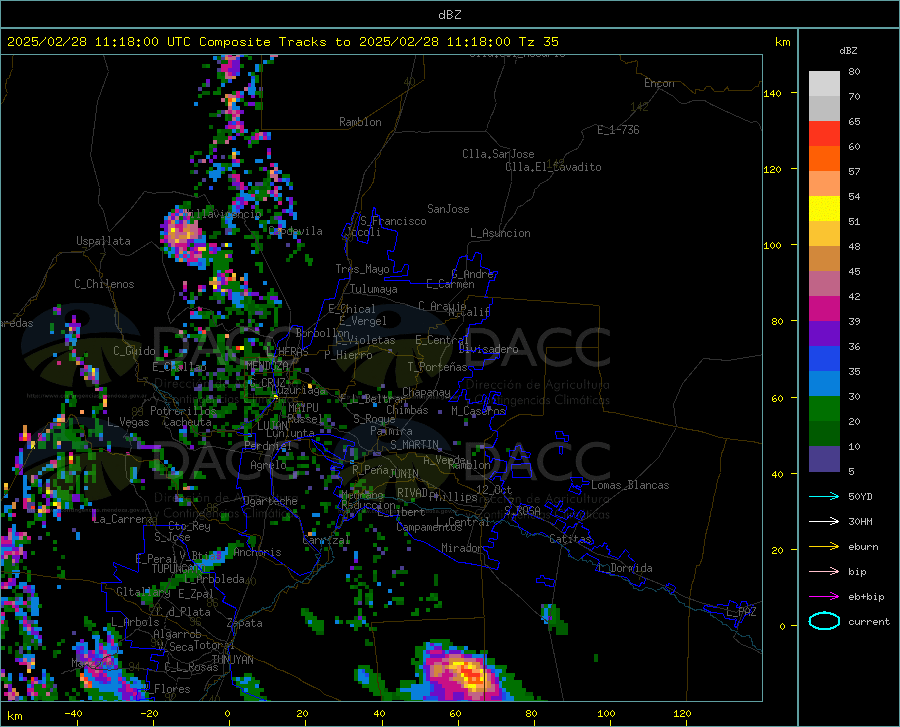This screenshot has height=727, width=900.
Task: Click the 'current' legend label
Action: pos(869,621)
